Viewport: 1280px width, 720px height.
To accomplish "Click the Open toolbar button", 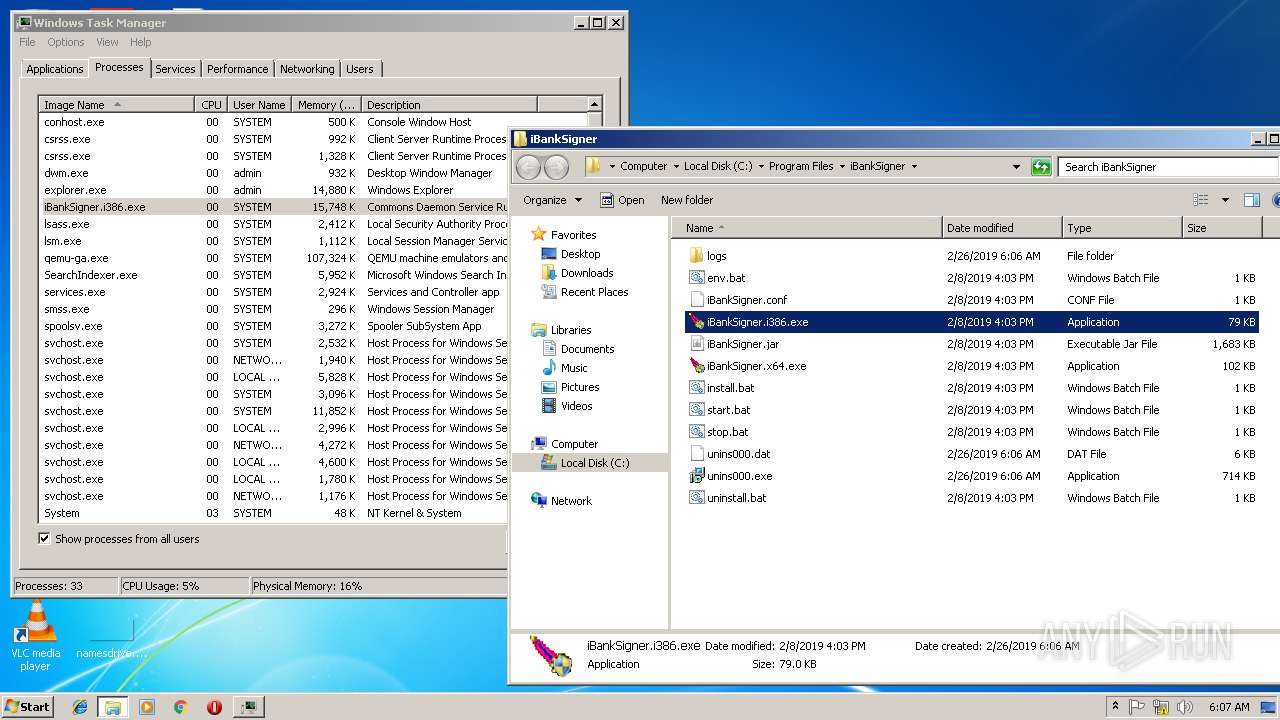I will (x=622, y=200).
